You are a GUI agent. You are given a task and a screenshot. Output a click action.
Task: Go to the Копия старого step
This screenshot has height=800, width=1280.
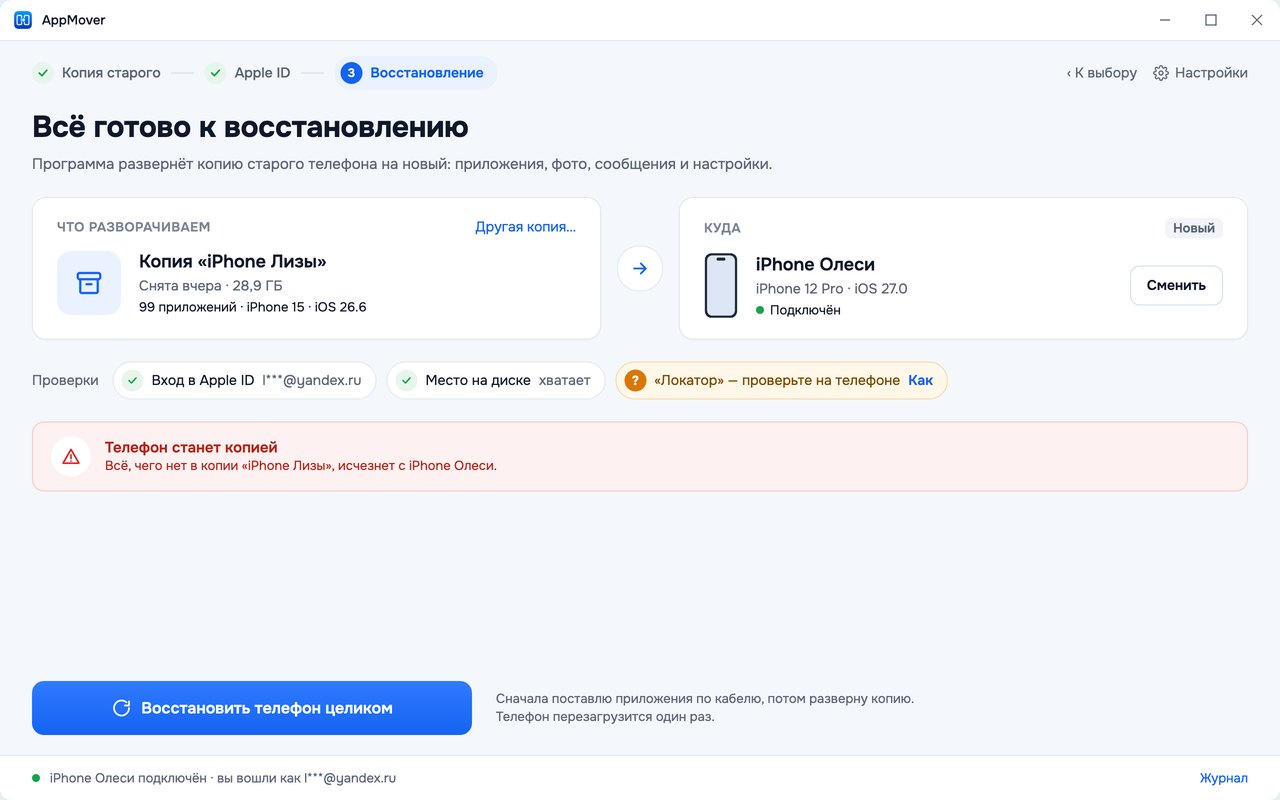pyautogui.click(x=98, y=73)
